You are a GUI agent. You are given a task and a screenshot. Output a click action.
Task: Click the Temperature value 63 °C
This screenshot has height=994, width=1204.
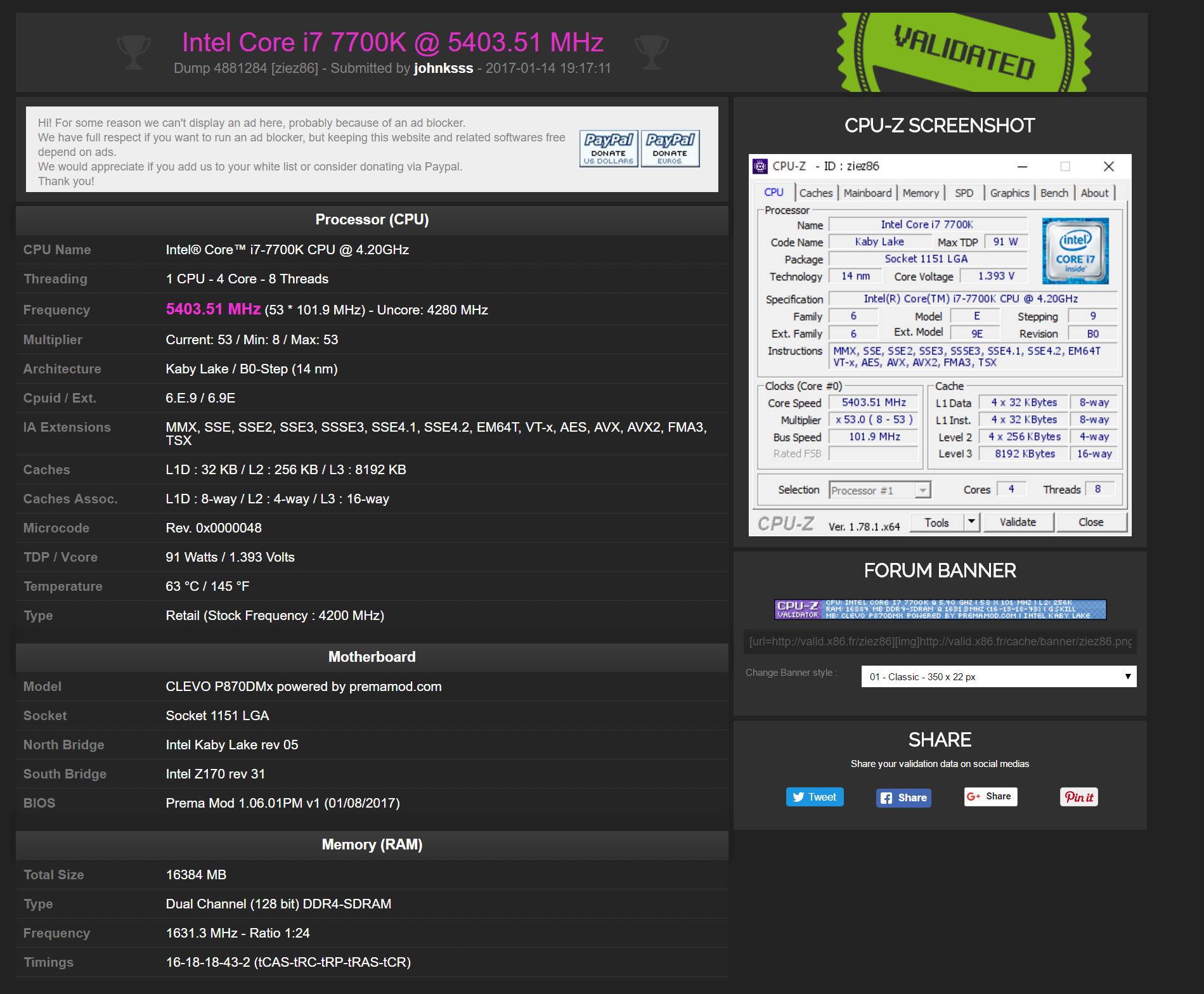click(x=207, y=586)
